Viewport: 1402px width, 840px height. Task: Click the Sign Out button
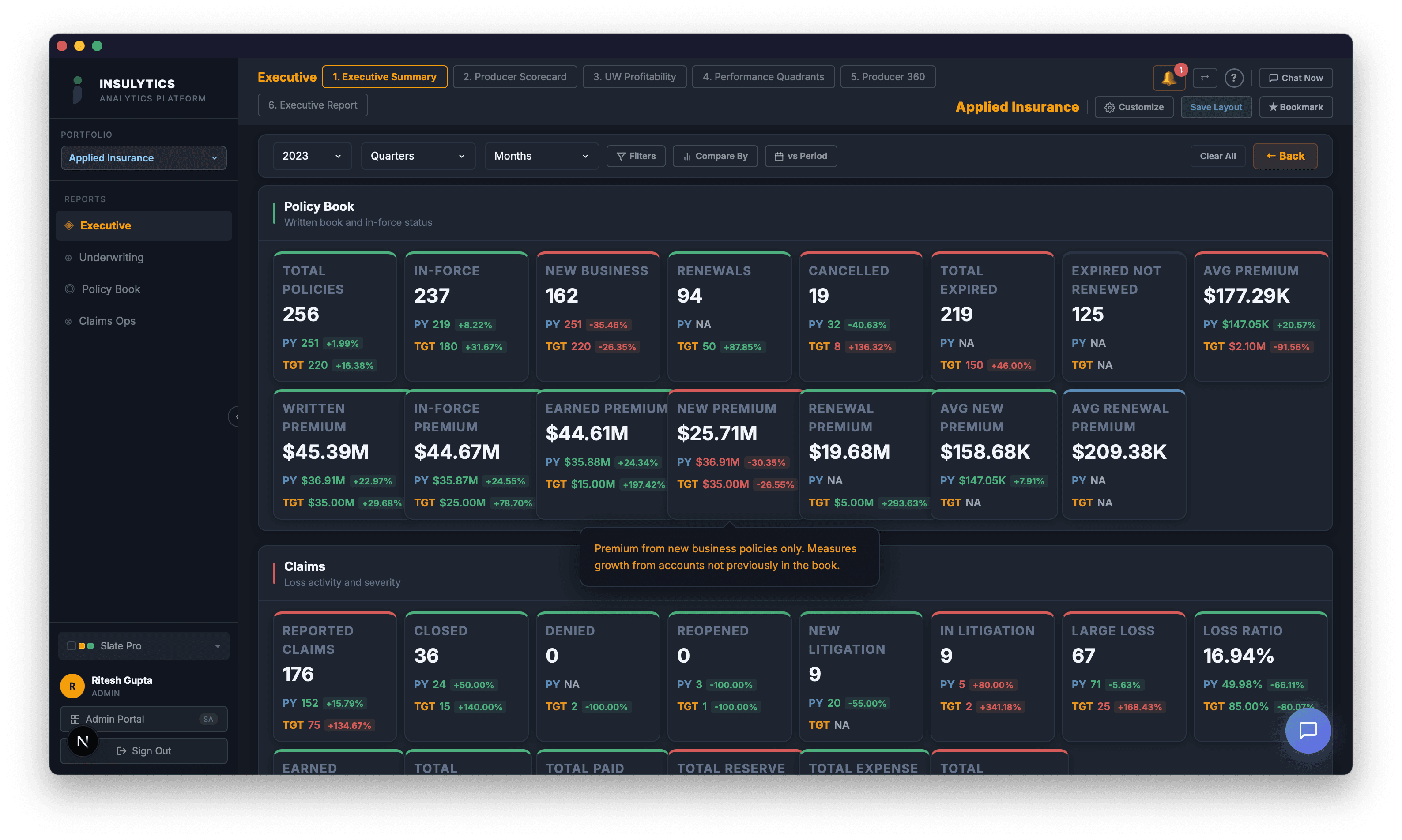144,750
